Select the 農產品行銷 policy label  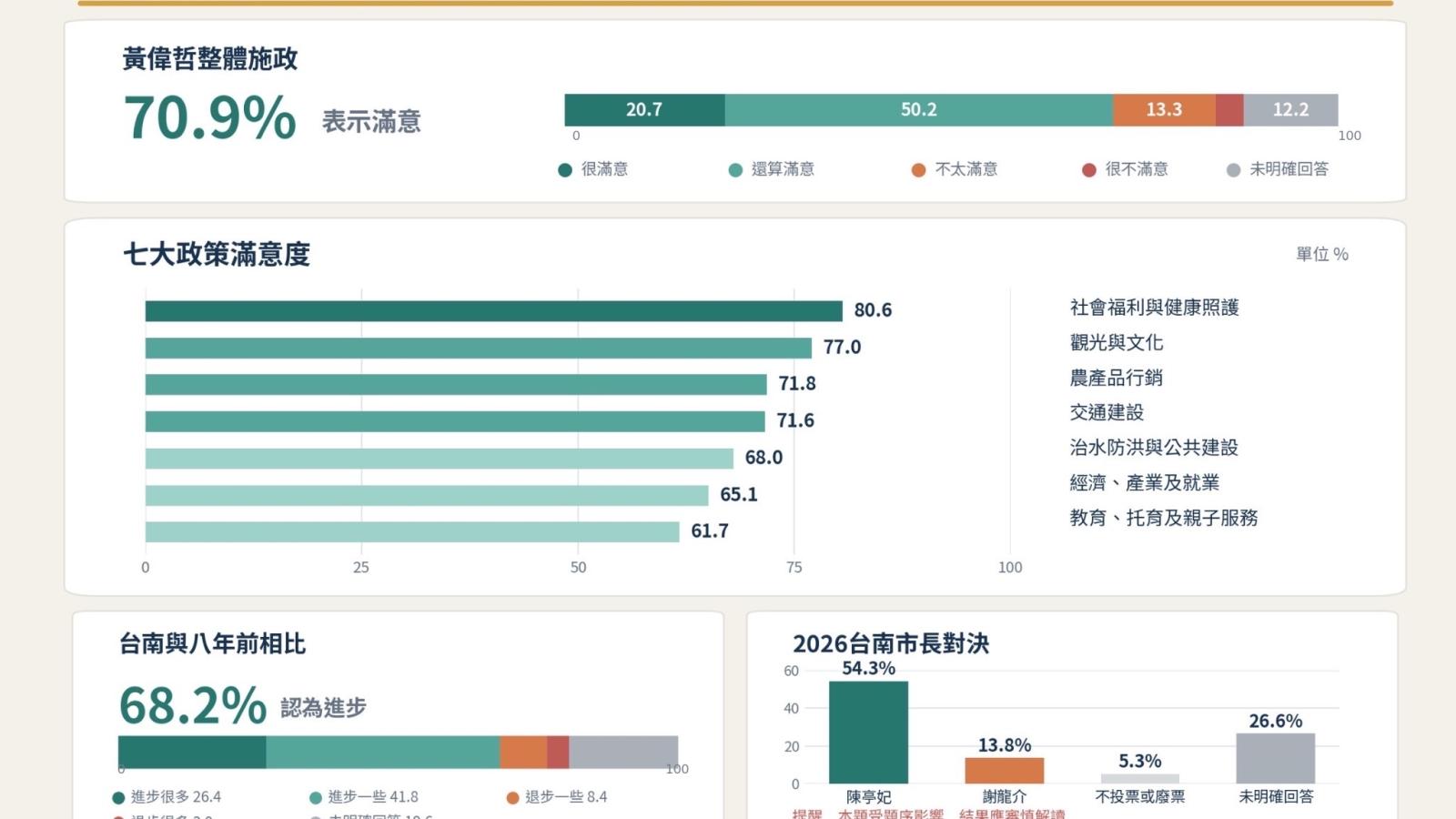(1117, 378)
